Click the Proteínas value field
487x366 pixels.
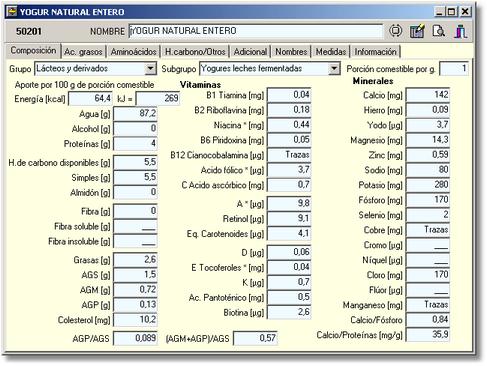click(135, 144)
